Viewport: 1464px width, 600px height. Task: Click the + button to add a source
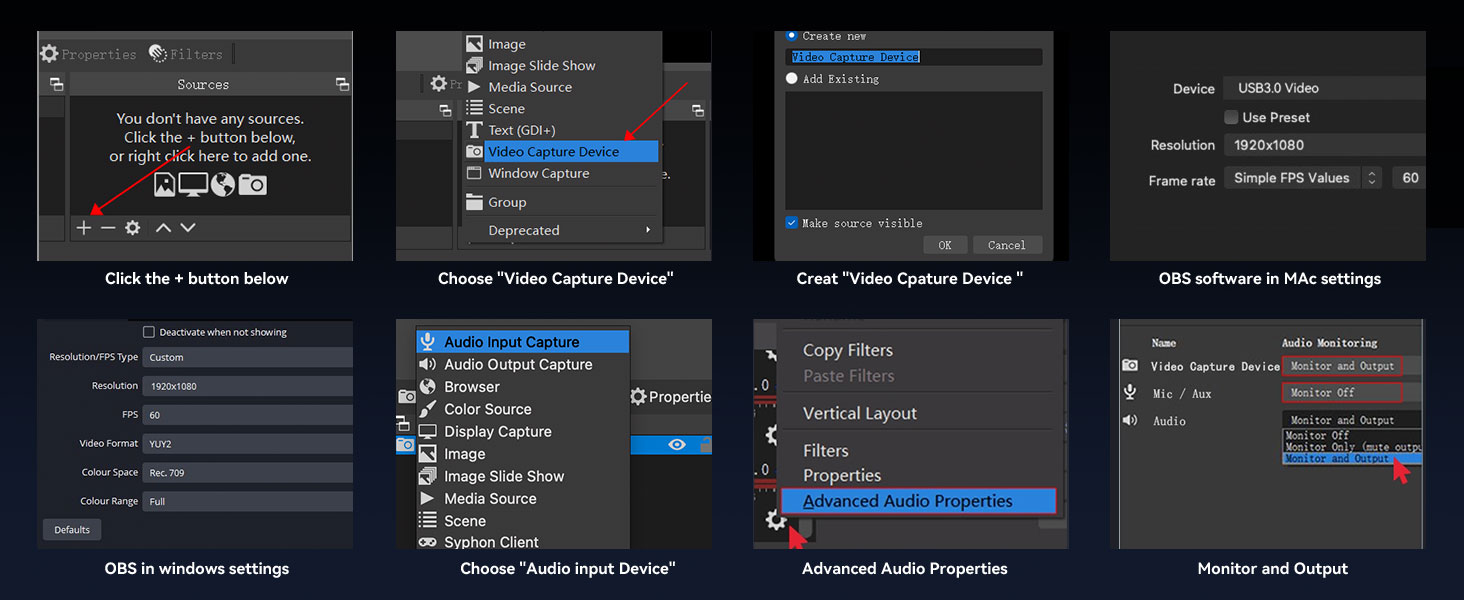point(84,227)
